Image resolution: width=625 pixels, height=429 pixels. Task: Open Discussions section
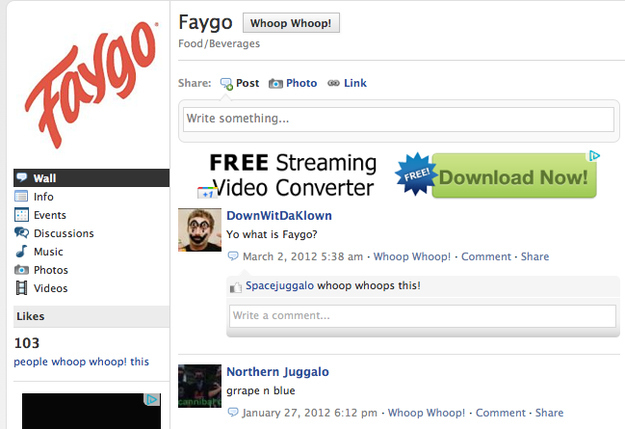pyautogui.click(x=64, y=233)
